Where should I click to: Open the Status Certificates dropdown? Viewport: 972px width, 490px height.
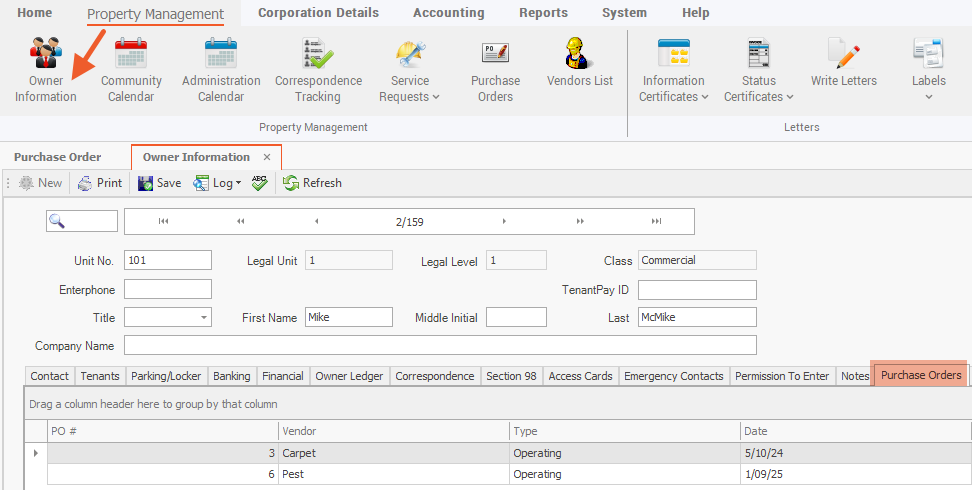[758, 69]
